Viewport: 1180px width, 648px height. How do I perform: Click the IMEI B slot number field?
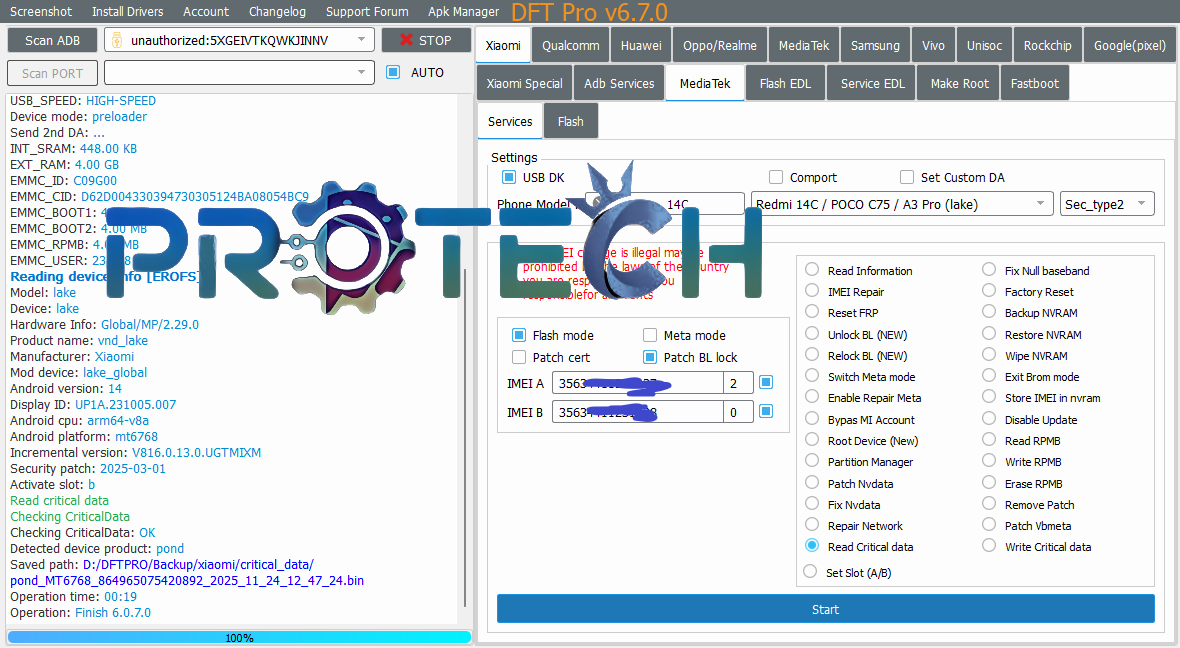click(x=738, y=412)
